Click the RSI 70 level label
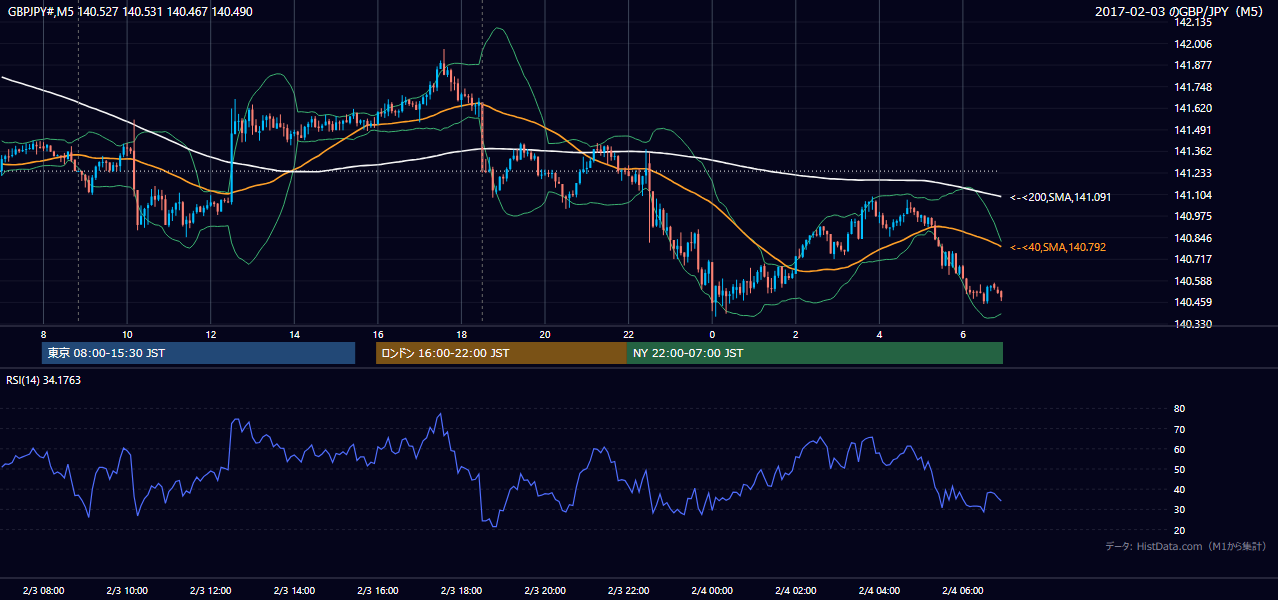The height and width of the screenshot is (600, 1278). tap(1179, 429)
